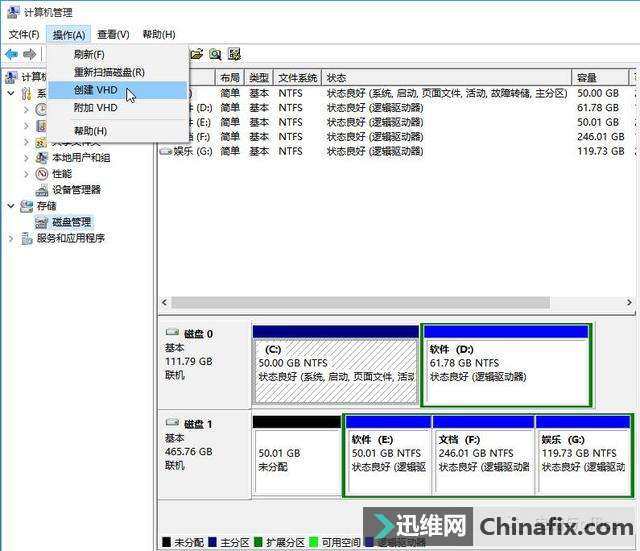Sort by the 容量 column header
The image size is (640, 551).
click(601, 78)
